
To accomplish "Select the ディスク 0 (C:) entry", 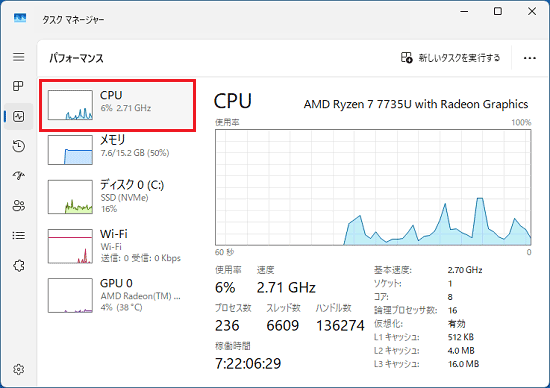I will pyautogui.click(x=118, y=196).
